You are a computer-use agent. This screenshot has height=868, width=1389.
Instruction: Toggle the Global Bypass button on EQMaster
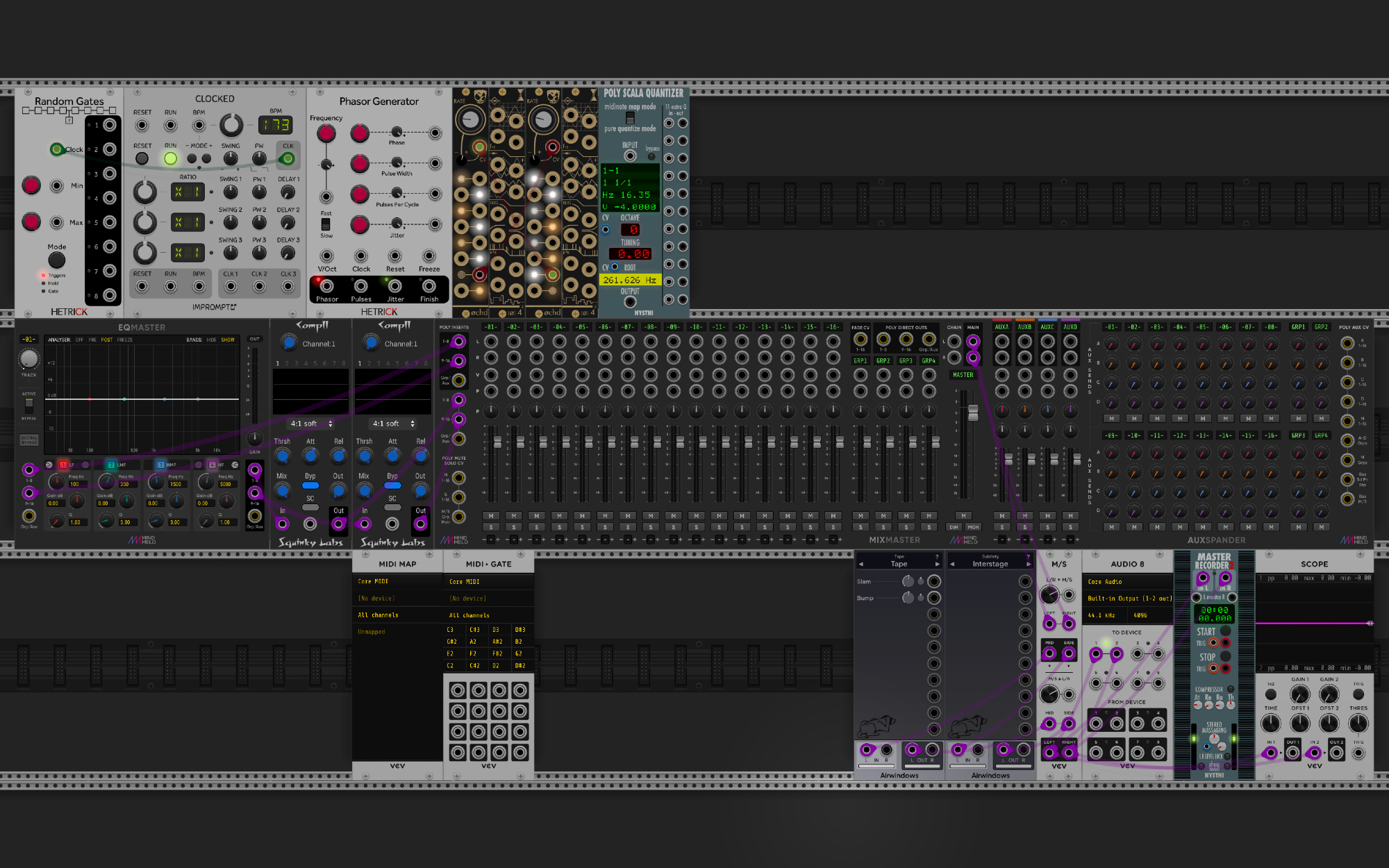coord(28,440)
